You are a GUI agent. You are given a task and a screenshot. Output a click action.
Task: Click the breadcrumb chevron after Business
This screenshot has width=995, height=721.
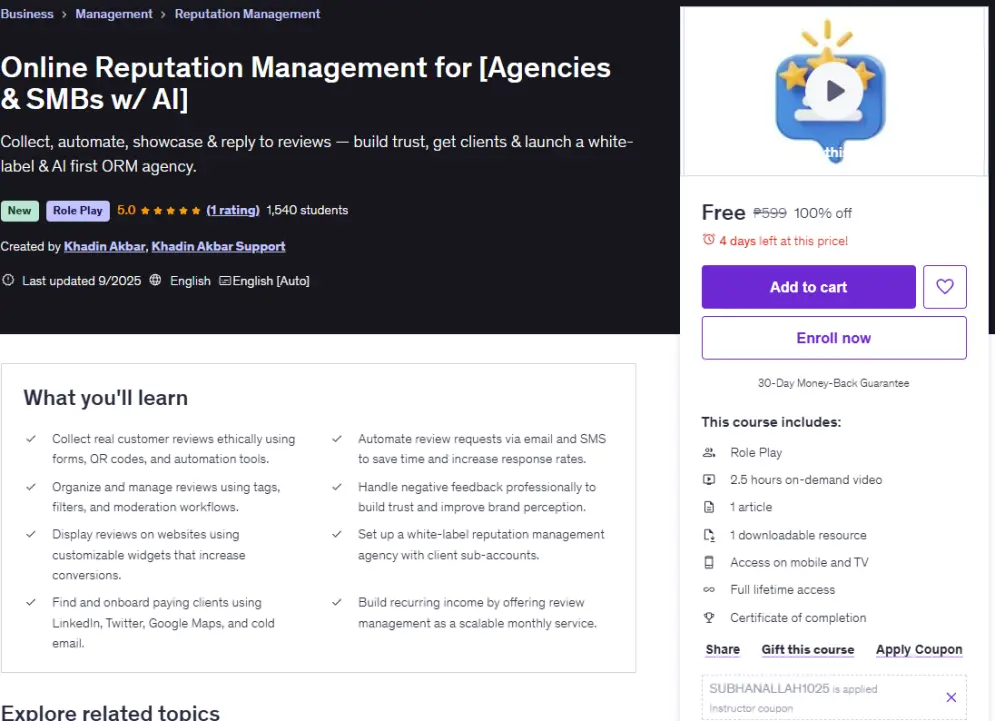(x=64, y=15)
